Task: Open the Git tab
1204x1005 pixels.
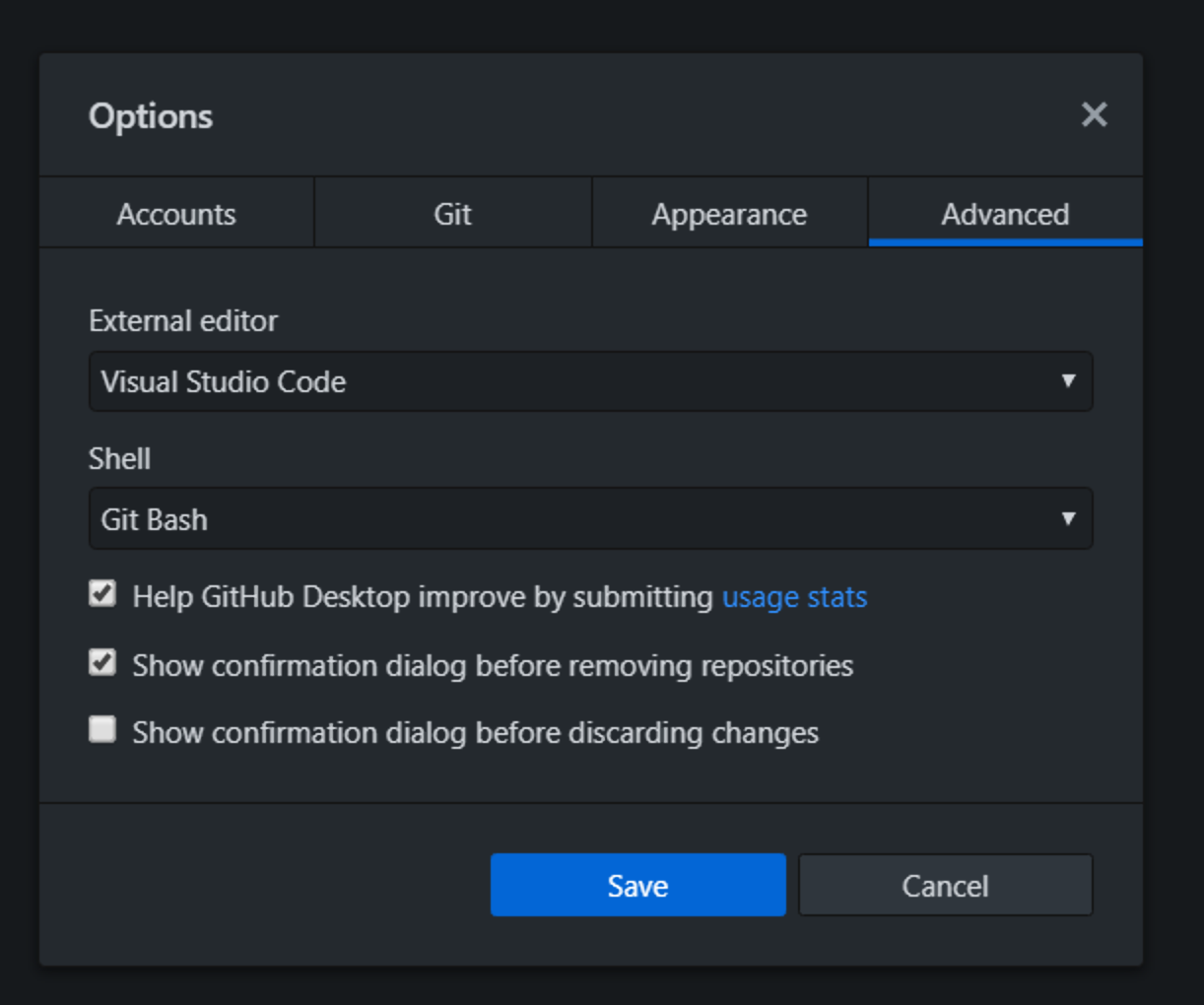Action: click(453, 214)
